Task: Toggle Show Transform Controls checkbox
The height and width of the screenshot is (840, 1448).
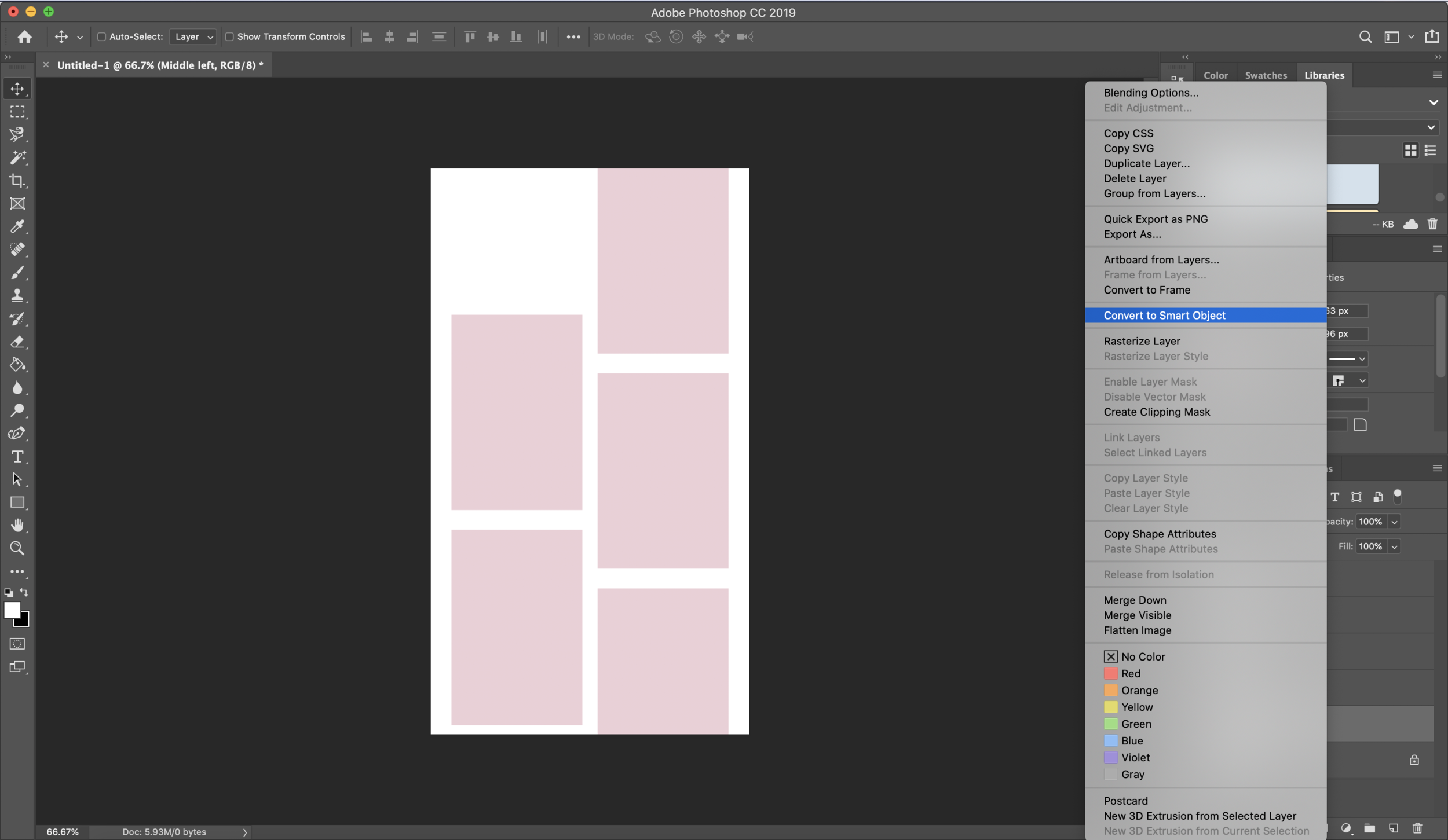Action: click(x=229, y=37)
